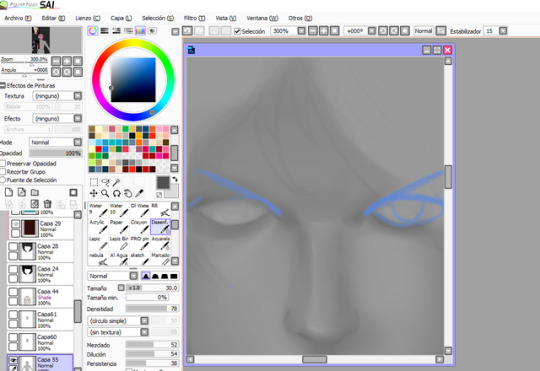Show the color wheel panel icon
The image size is (540, 371).
pyautogui.click(x=93, y=31)
